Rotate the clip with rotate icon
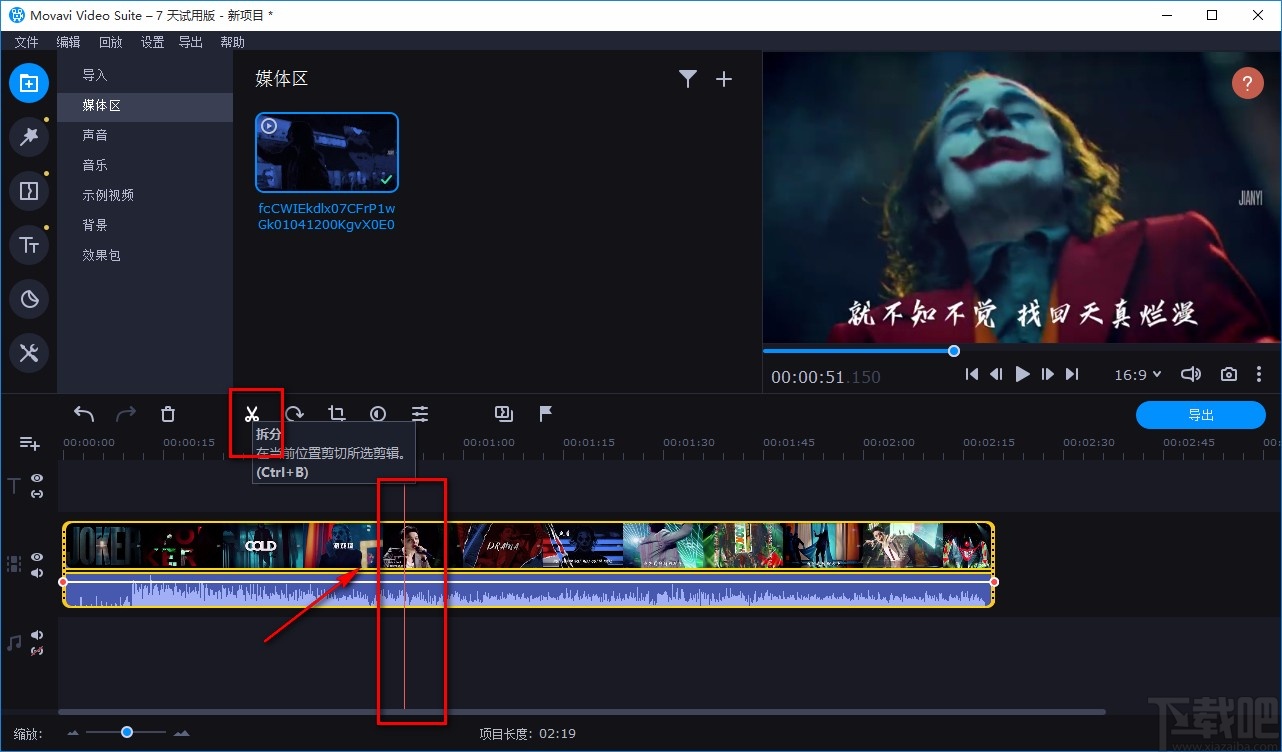1282x752 pixels. click(294, 413)
